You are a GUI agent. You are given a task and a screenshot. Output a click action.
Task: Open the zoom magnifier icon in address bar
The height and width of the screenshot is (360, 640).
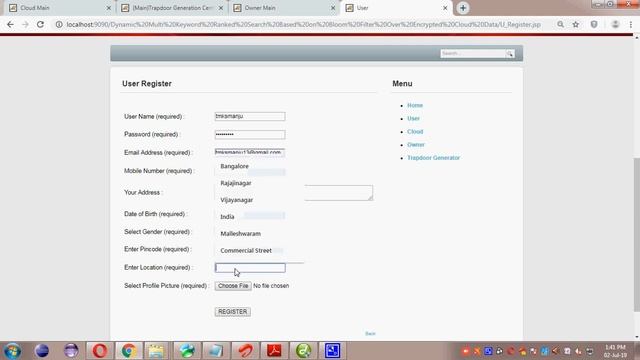561,24
